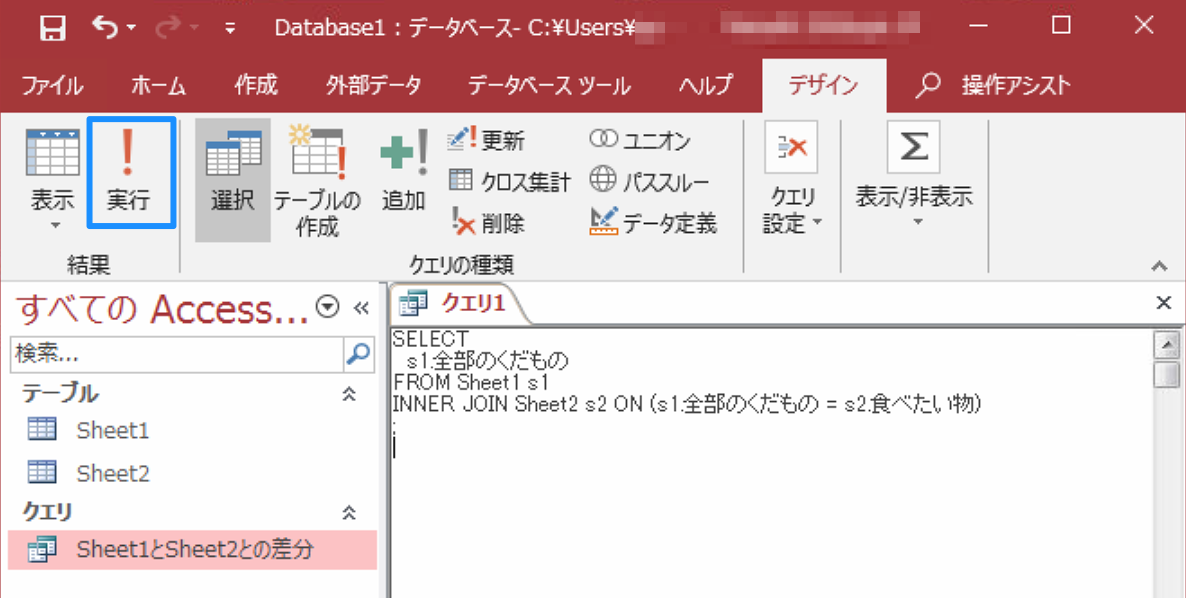Collapse the テーブル group
1186x598 pixels.
(x=349, y=394)
